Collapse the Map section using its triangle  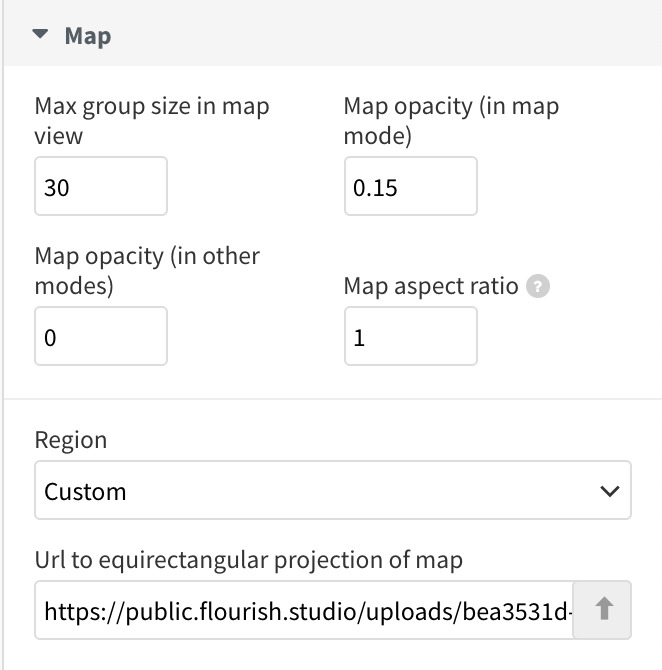click(x=40, y=34)
